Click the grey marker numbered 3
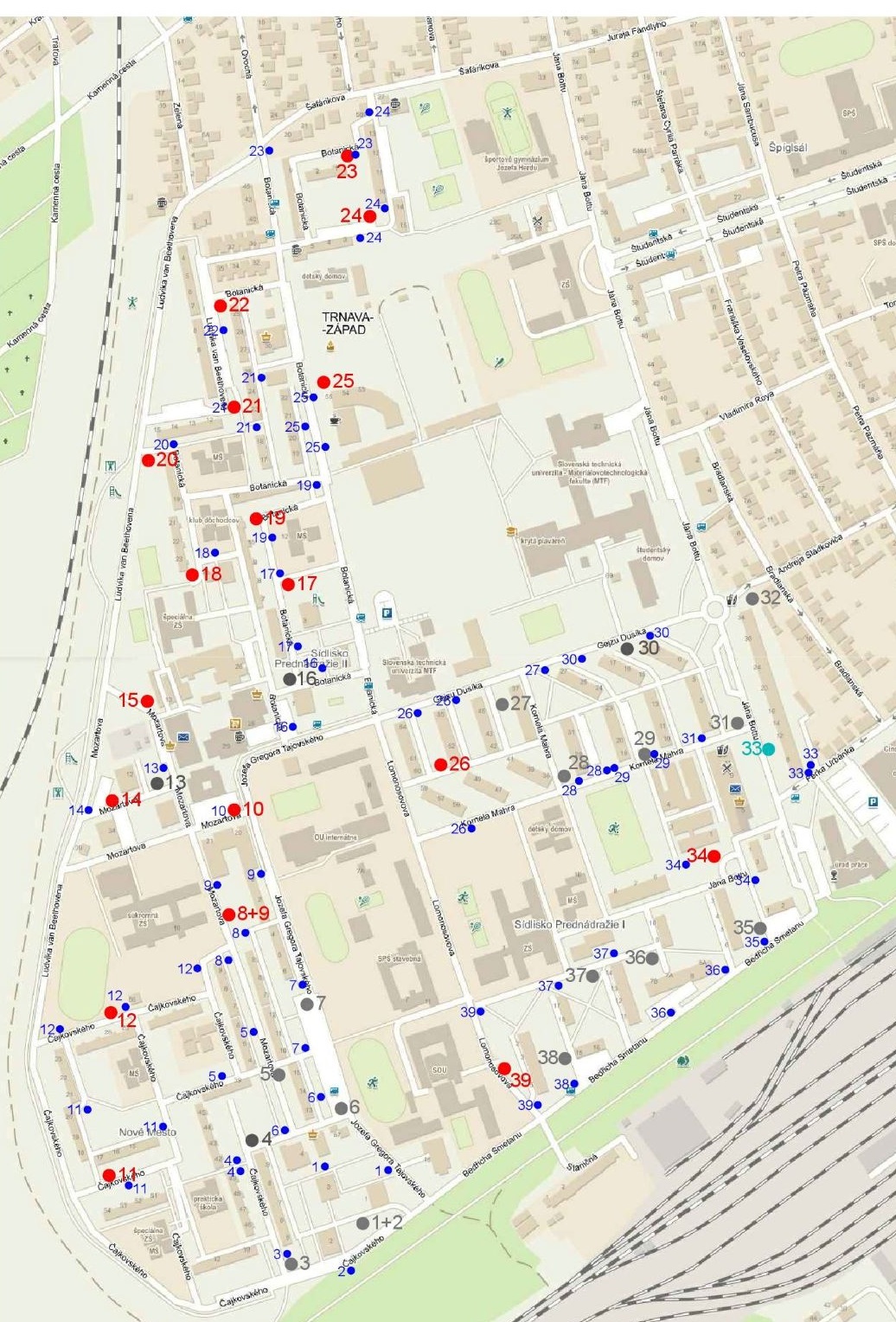 (291, 1263)
